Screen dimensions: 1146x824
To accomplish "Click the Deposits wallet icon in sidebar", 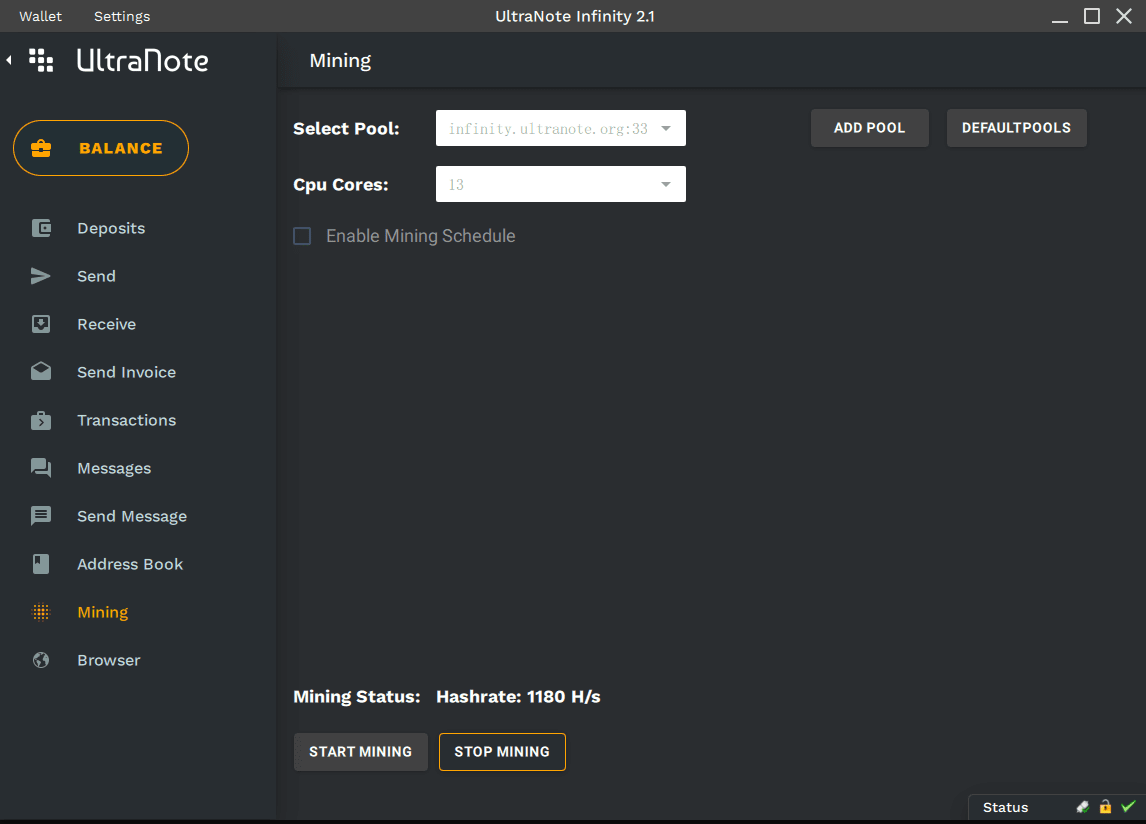I will click(41, 228).
